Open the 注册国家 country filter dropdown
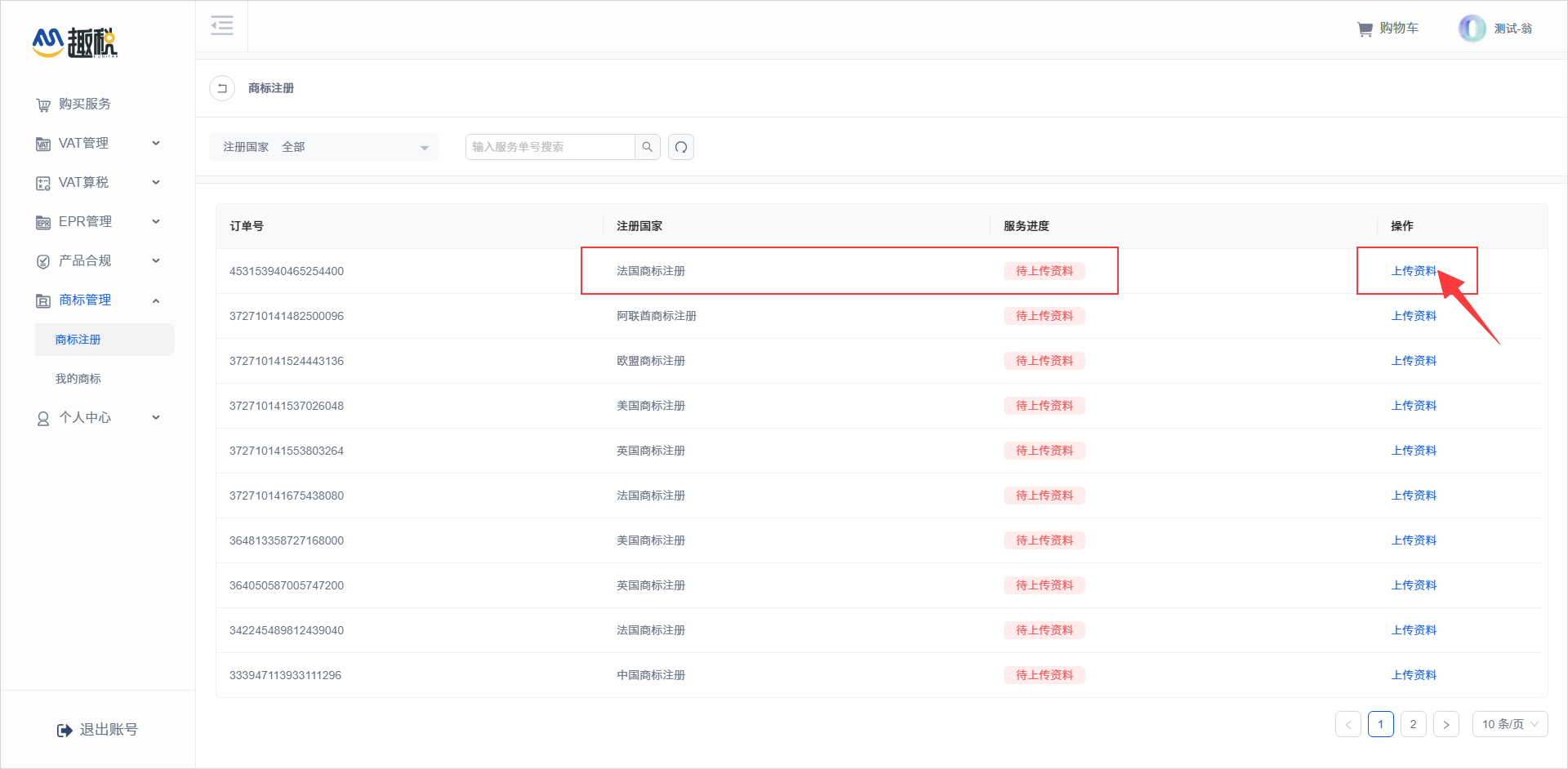 point(324,147)
